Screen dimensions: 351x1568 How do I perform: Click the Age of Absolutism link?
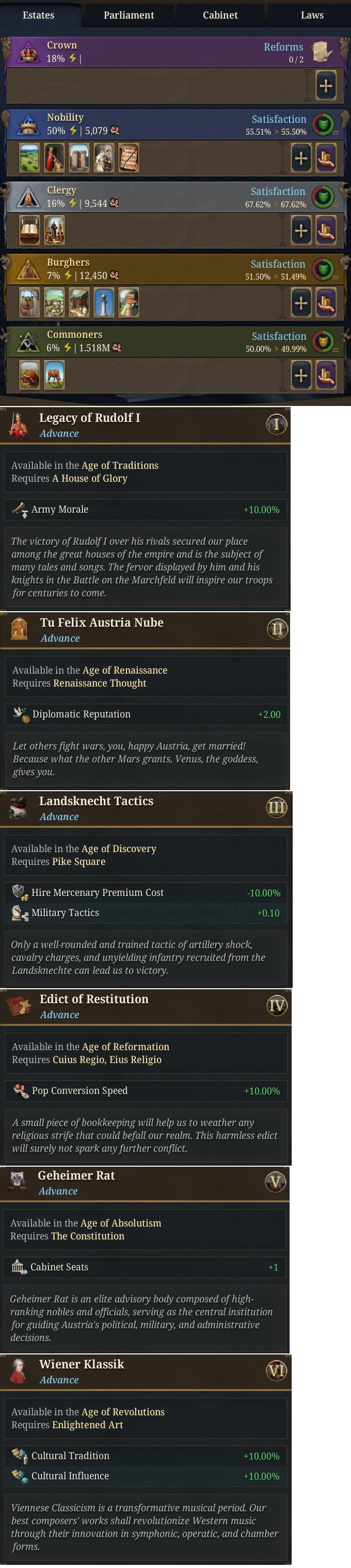point(121,1223)
